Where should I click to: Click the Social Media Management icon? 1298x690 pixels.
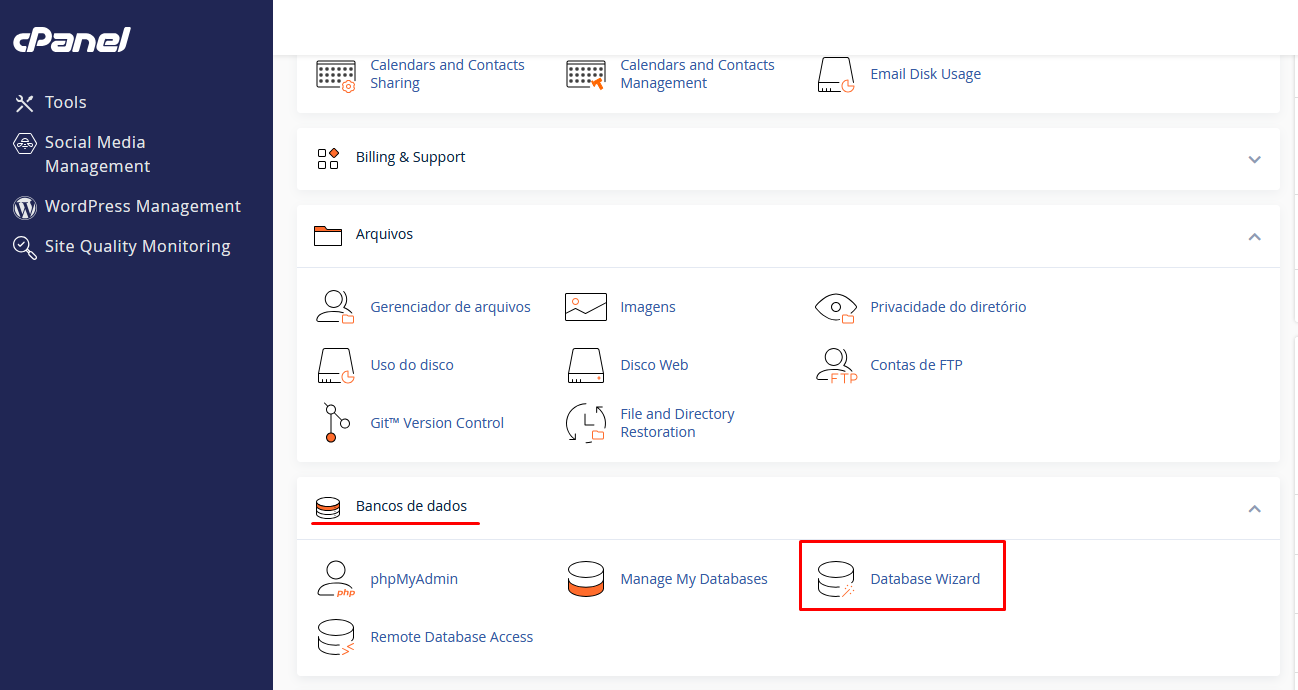pyautogui.click(x=25, y=143)
